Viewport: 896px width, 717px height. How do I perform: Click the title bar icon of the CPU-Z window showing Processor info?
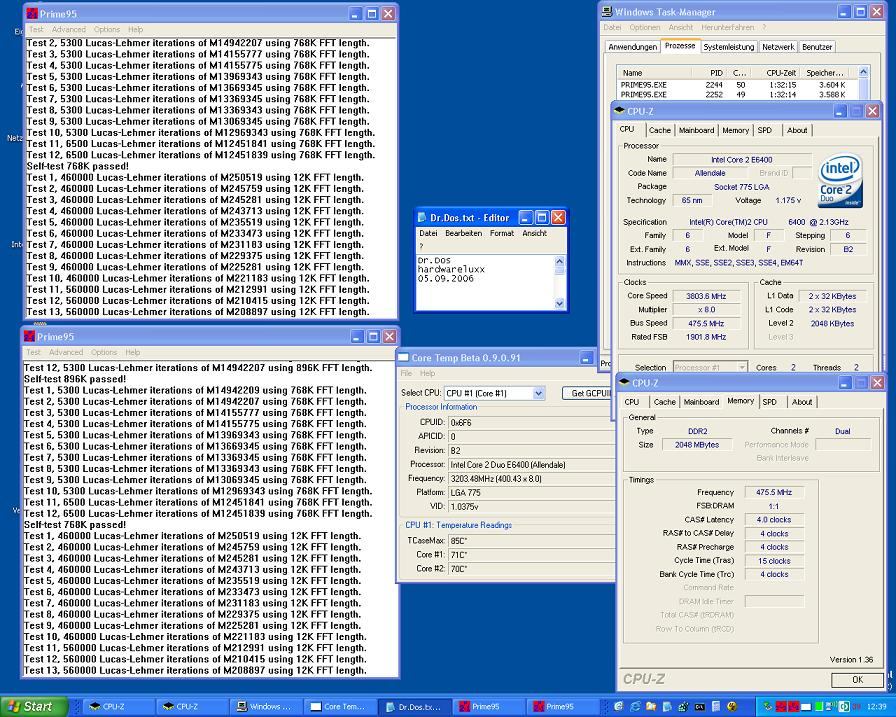(x=619, y=111)
